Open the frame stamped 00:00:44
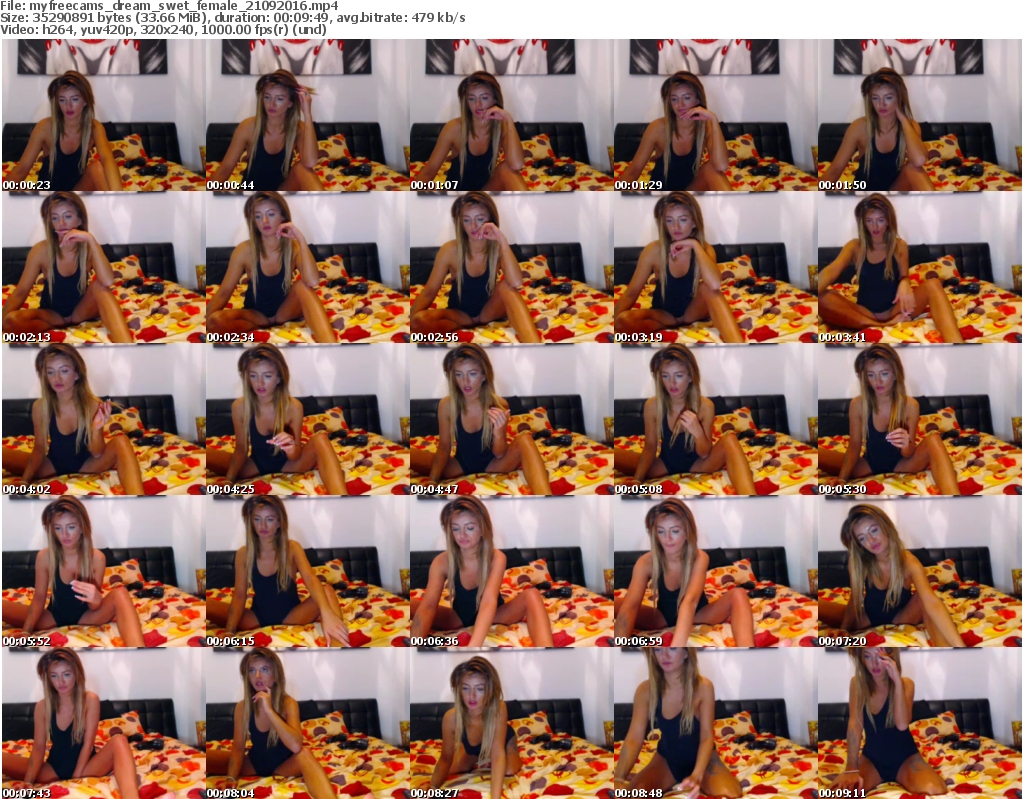The width and height of the screenshot is (1024, 799). coord(308,115)
